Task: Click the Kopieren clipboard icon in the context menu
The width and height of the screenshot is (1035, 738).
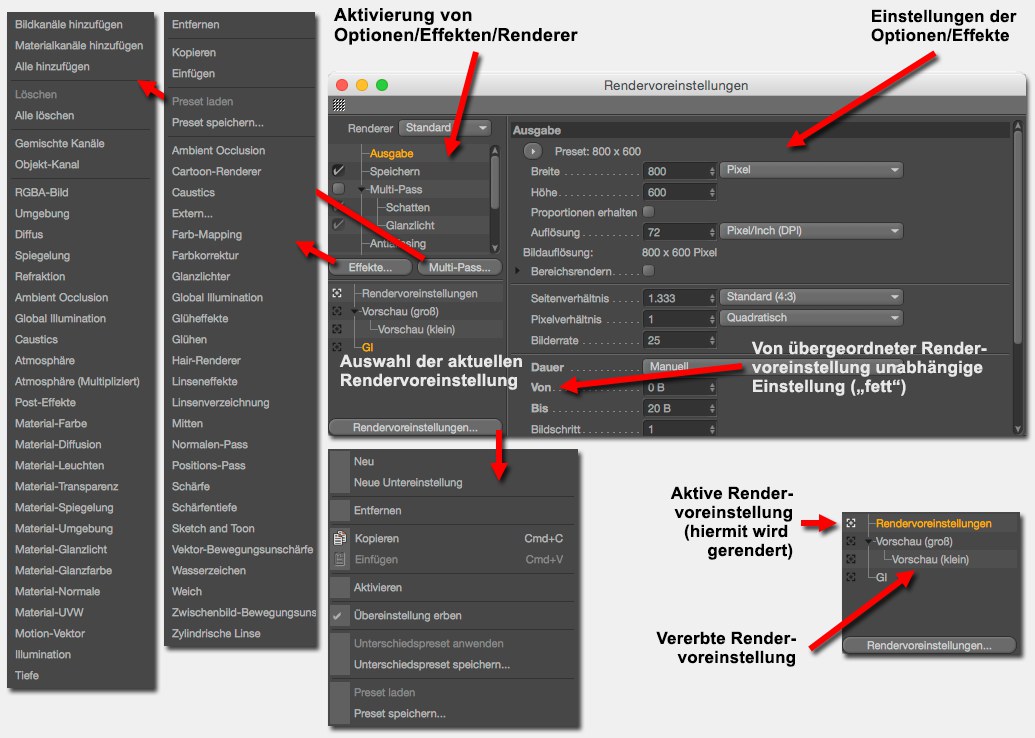Action: 338,538
